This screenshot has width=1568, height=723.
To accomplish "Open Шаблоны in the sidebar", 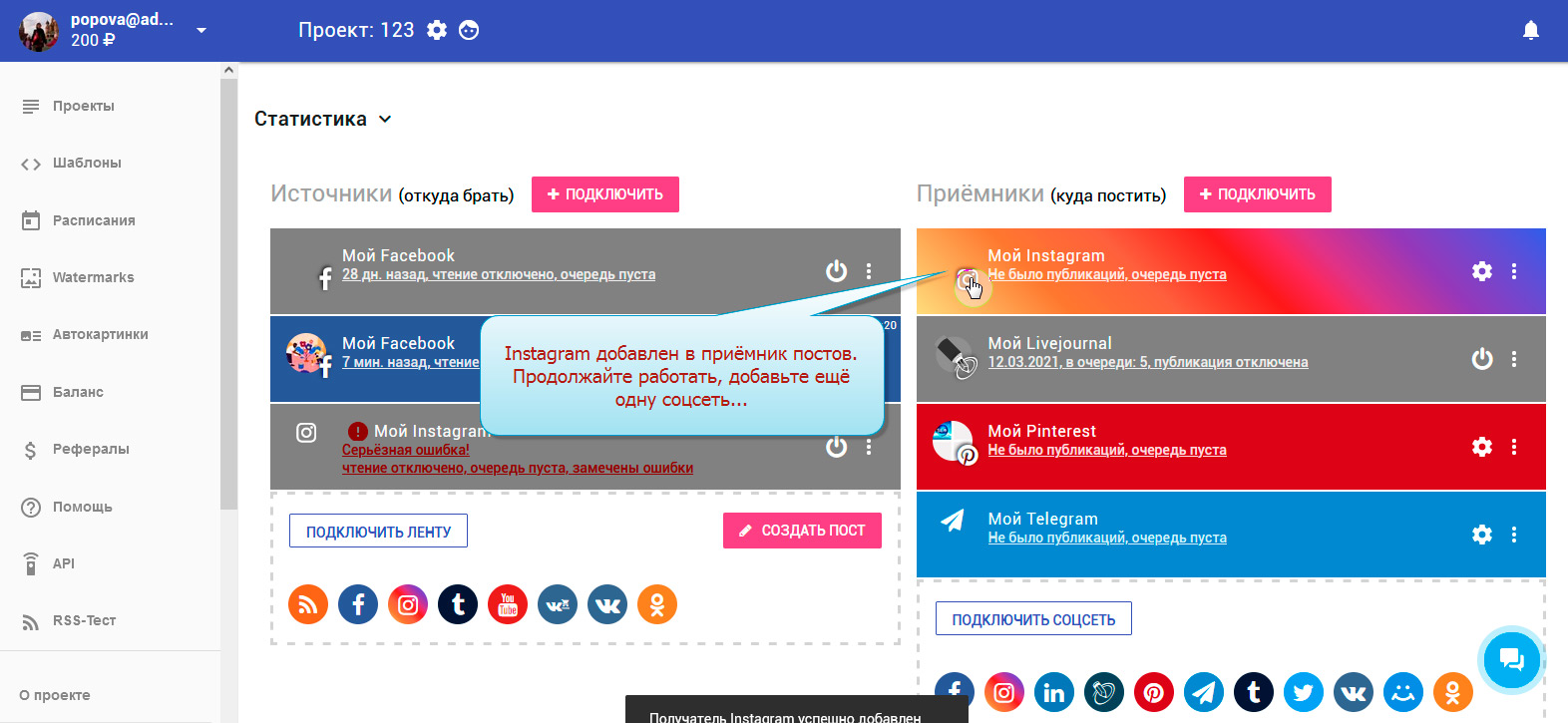I will 87,163.
